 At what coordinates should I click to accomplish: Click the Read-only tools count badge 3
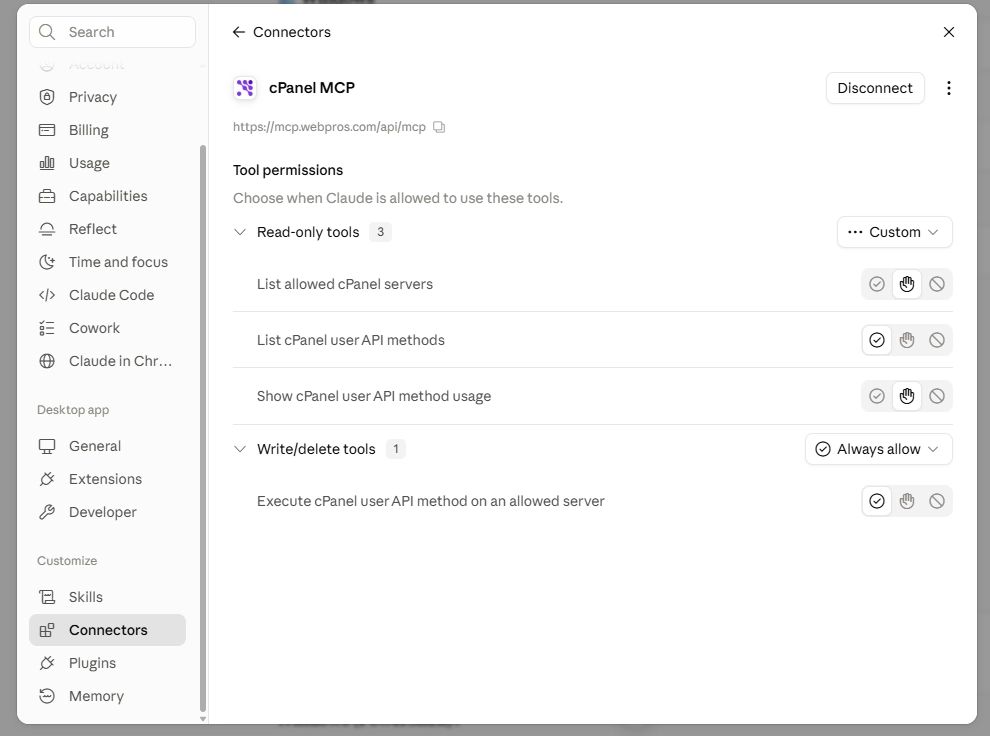click(380, 232)
